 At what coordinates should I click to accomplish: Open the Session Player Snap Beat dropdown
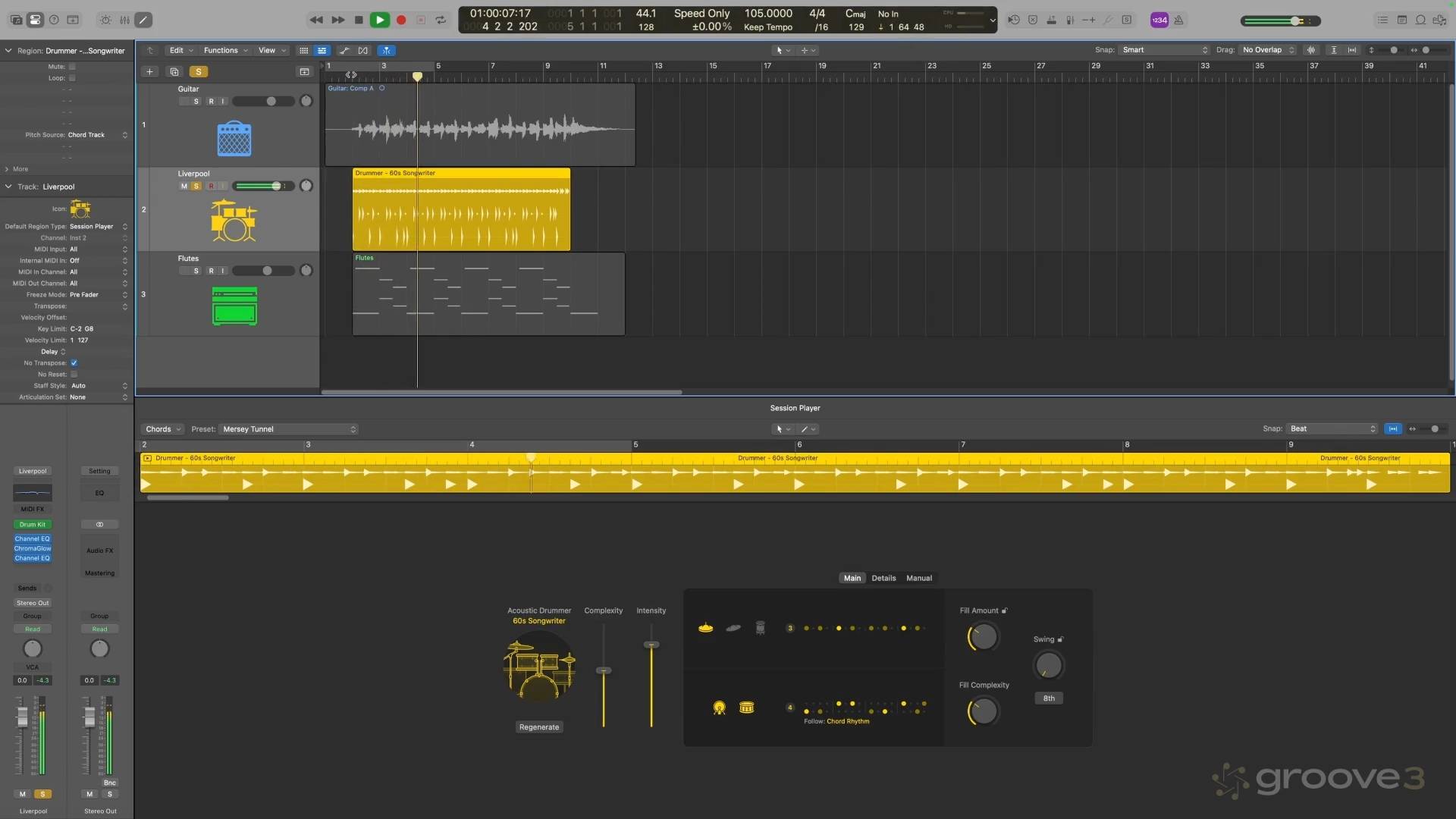(x=1332, y=429)
